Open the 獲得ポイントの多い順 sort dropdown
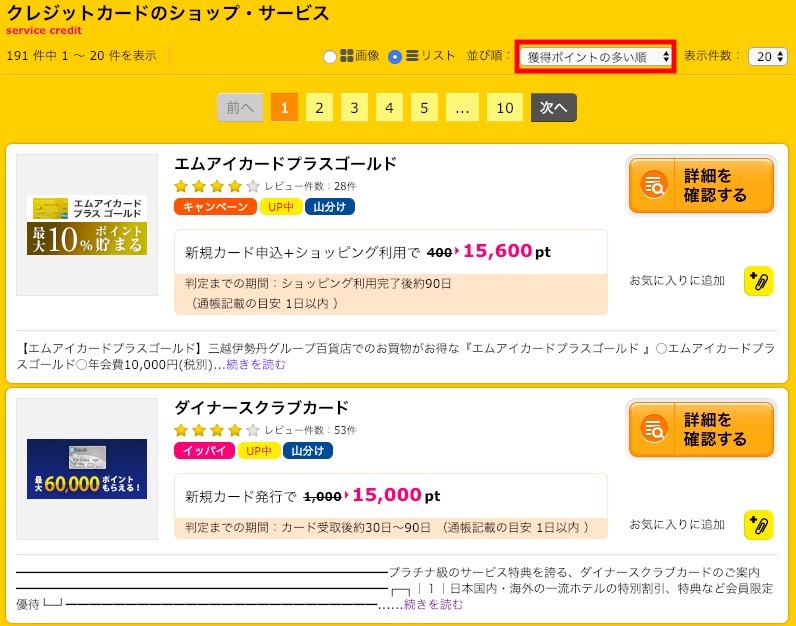The width and height of the screenshot is (796, 626). point(595,56)
